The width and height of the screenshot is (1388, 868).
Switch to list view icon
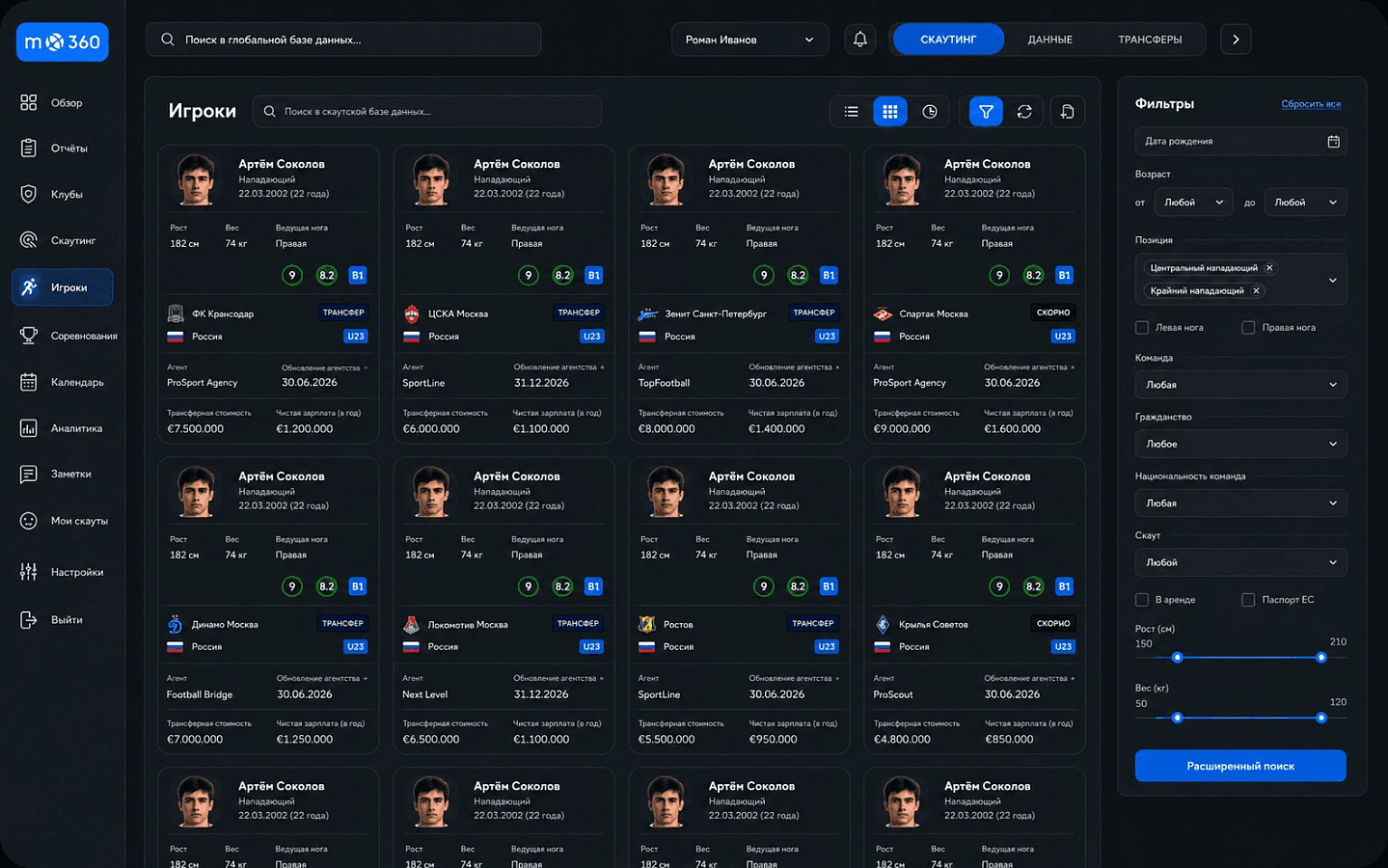coord(851,112)
